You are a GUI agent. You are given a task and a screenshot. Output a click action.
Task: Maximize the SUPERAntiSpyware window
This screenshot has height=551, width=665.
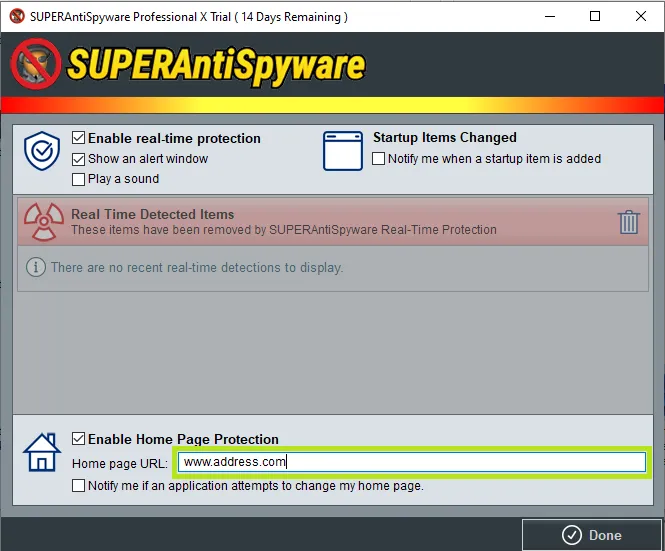click(595, 17)
